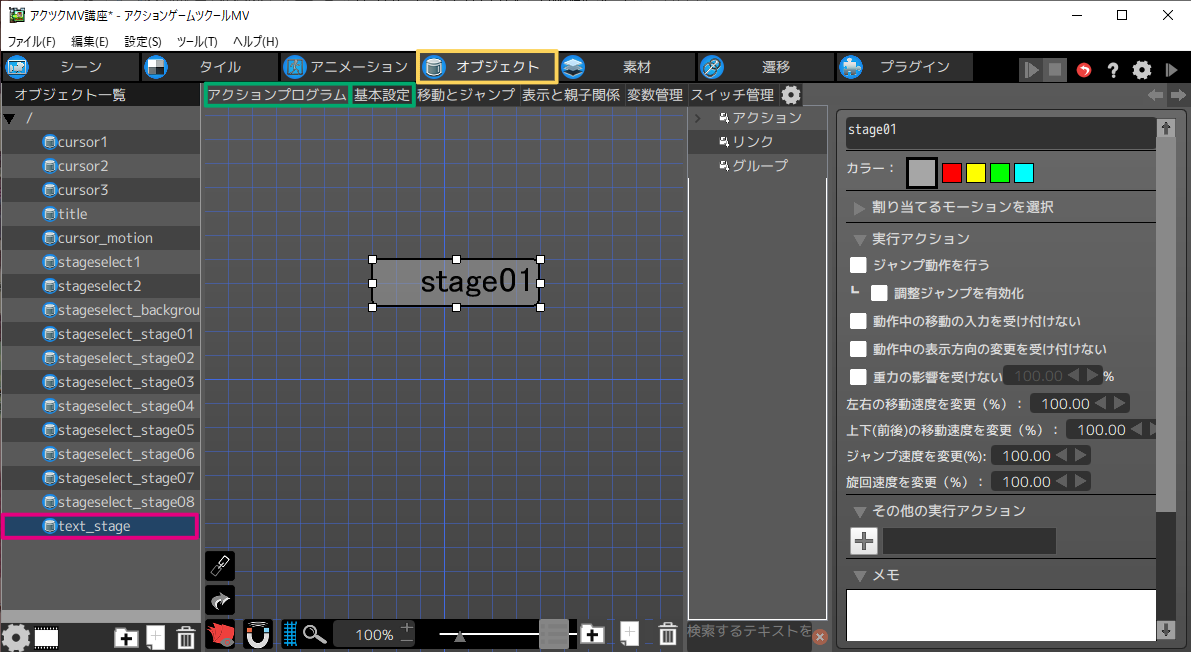This screenshot has height=652, width=1191.
Task: Click the red undo arrow icon
Action: (x=1084, y=70)
